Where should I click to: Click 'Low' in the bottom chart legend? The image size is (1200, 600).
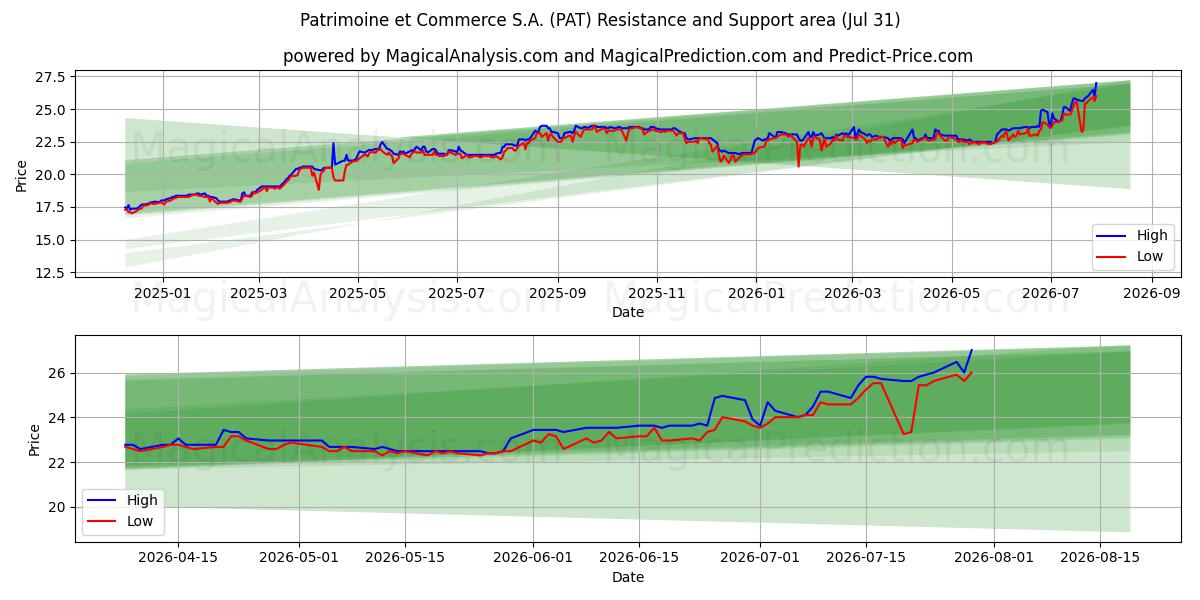pyautogui.click(x=142, y=521)
